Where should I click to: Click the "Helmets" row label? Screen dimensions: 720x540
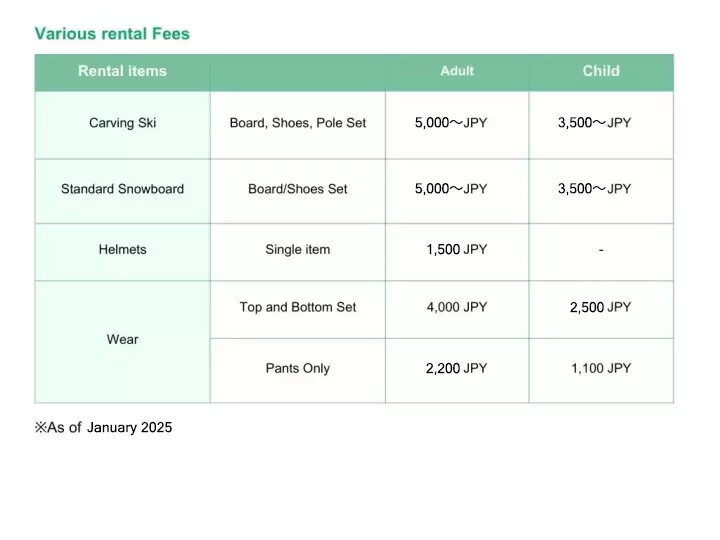(122, 250)
